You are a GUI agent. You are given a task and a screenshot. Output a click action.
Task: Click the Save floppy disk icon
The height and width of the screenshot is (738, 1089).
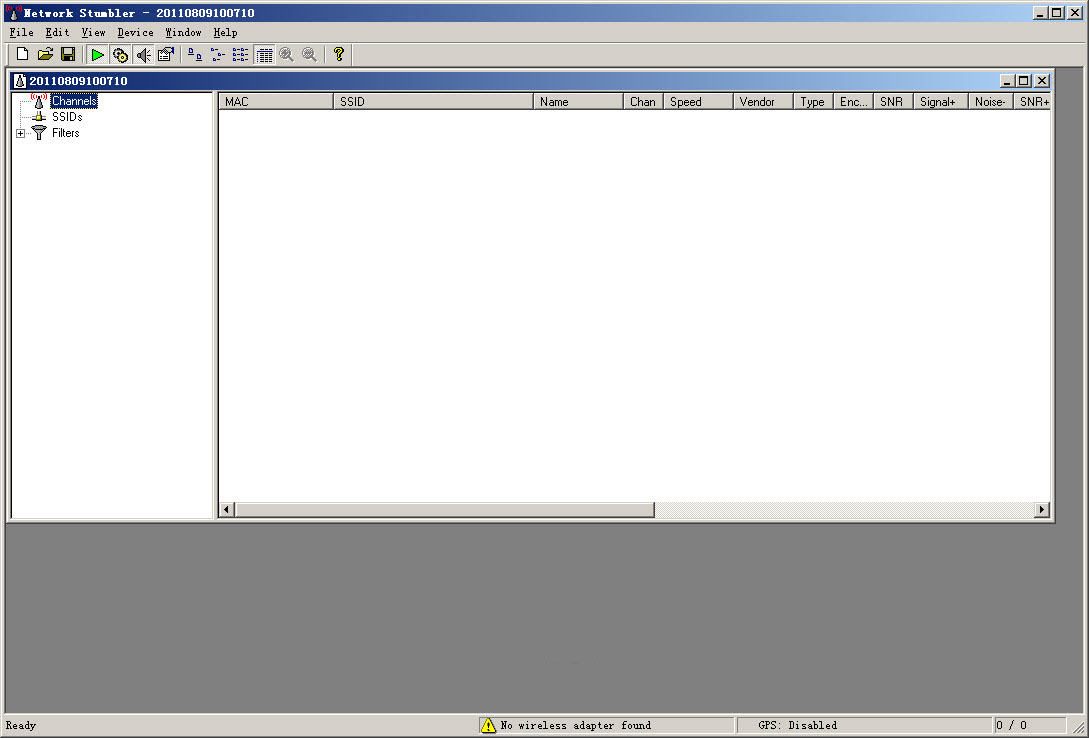pyautogui.click(x=68, y=55)
